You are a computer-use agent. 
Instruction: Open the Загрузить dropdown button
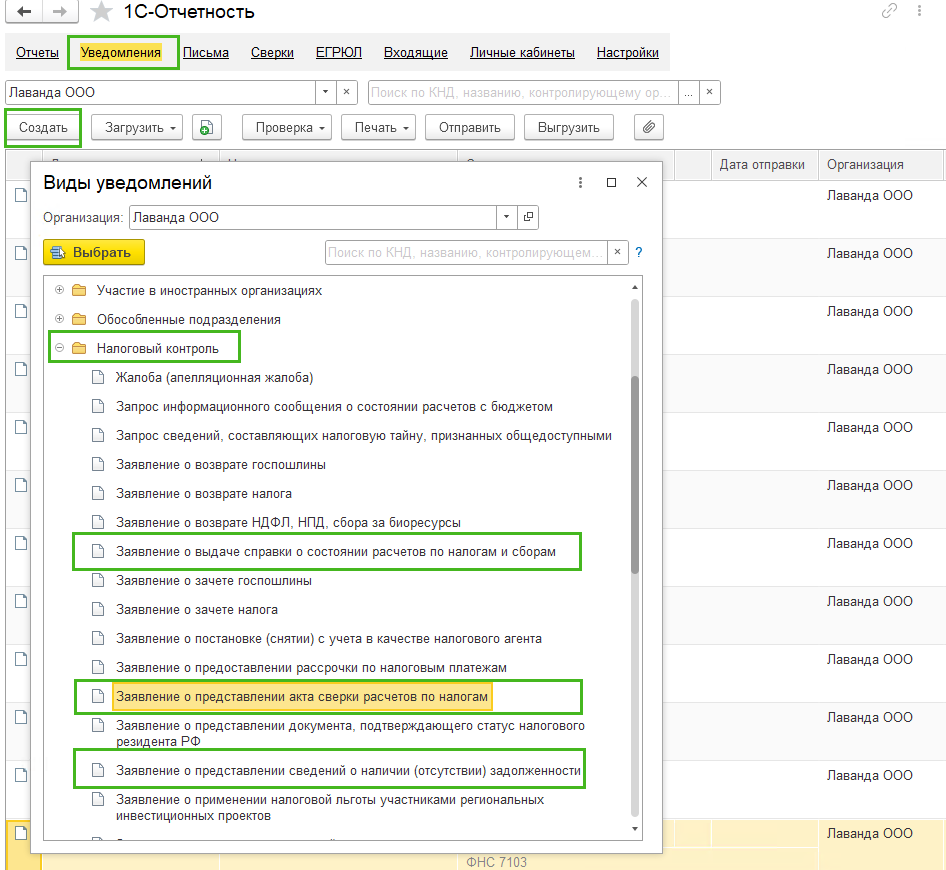[137, 127]
